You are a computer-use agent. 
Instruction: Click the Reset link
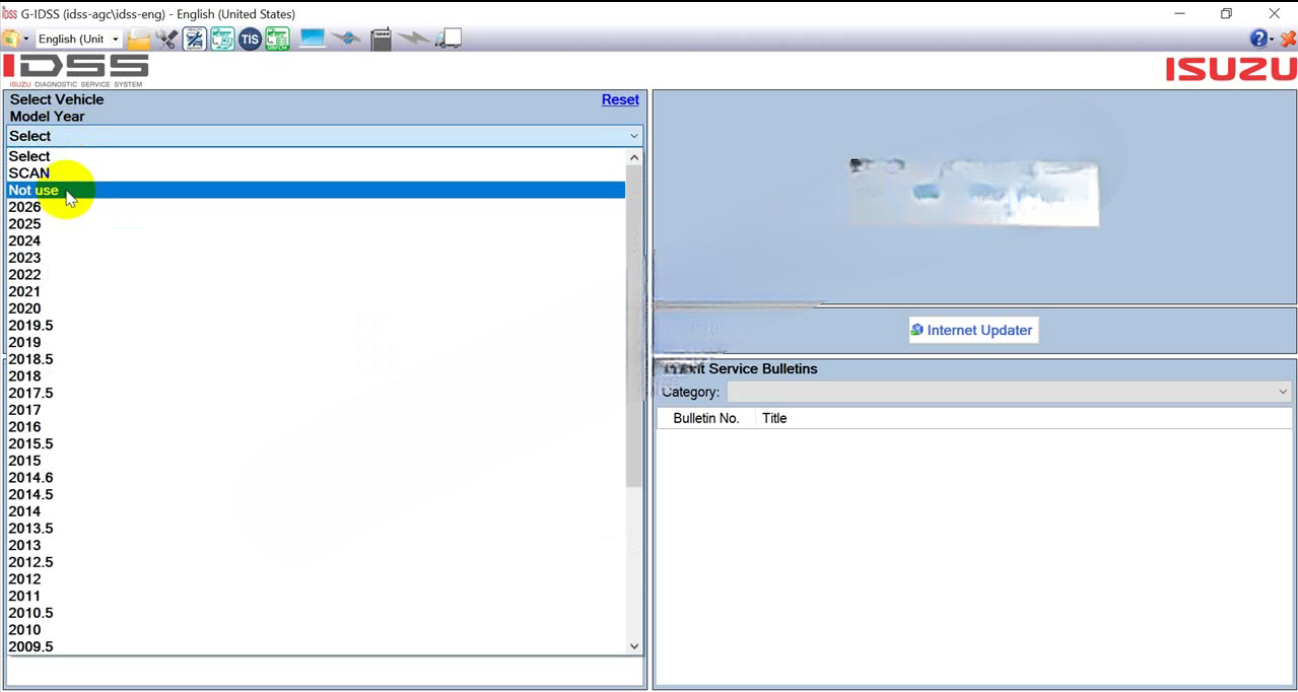[620, 100]
